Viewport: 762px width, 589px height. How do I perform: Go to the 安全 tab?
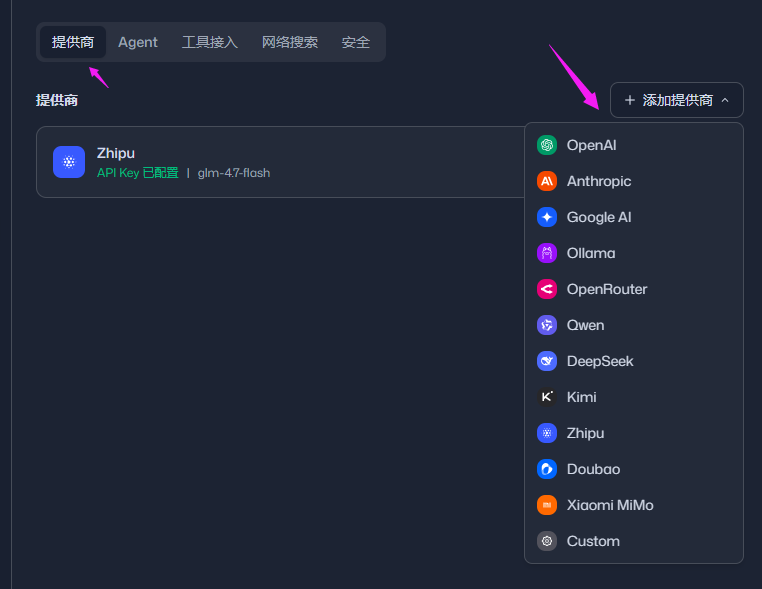coord(356,42)
